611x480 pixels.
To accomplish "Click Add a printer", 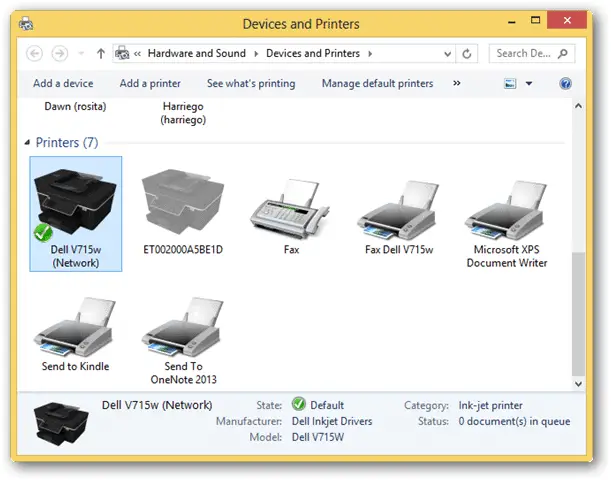I will click(150, 83).
